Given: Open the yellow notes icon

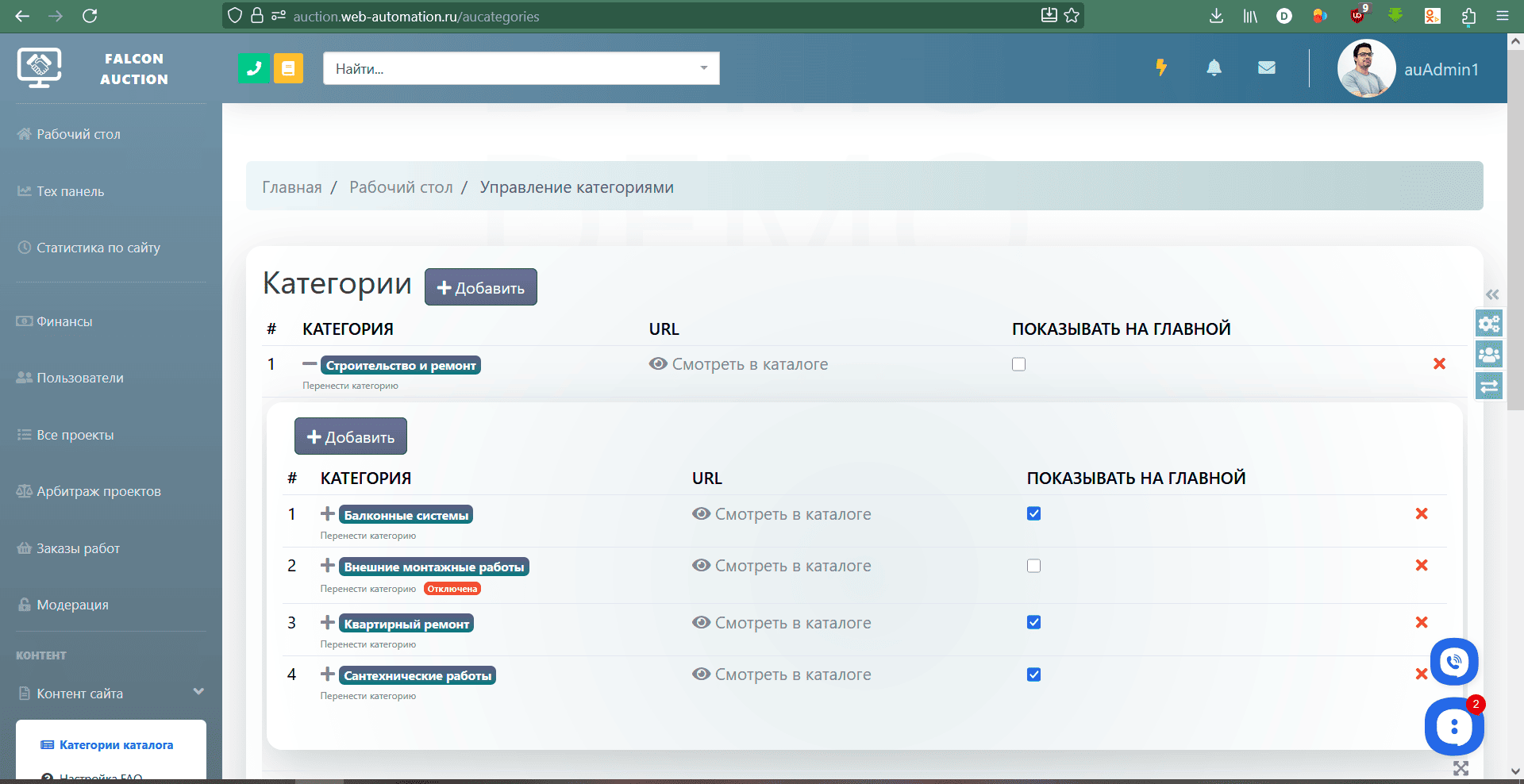Looking at the screenshot, I should pyautogui.click(x=288, y=68).
